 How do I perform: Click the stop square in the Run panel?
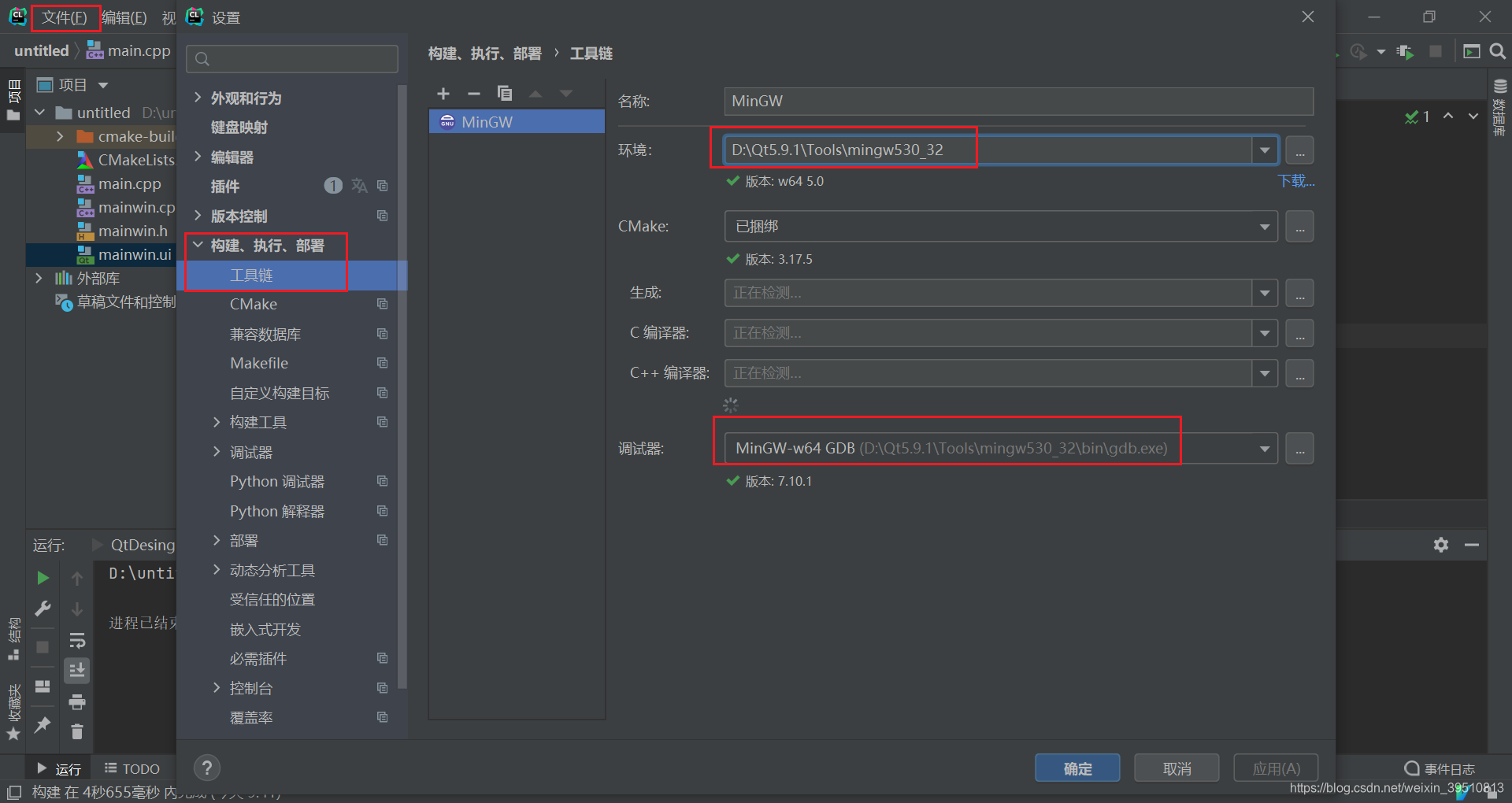pyautogui.click(x=43, y=646)
